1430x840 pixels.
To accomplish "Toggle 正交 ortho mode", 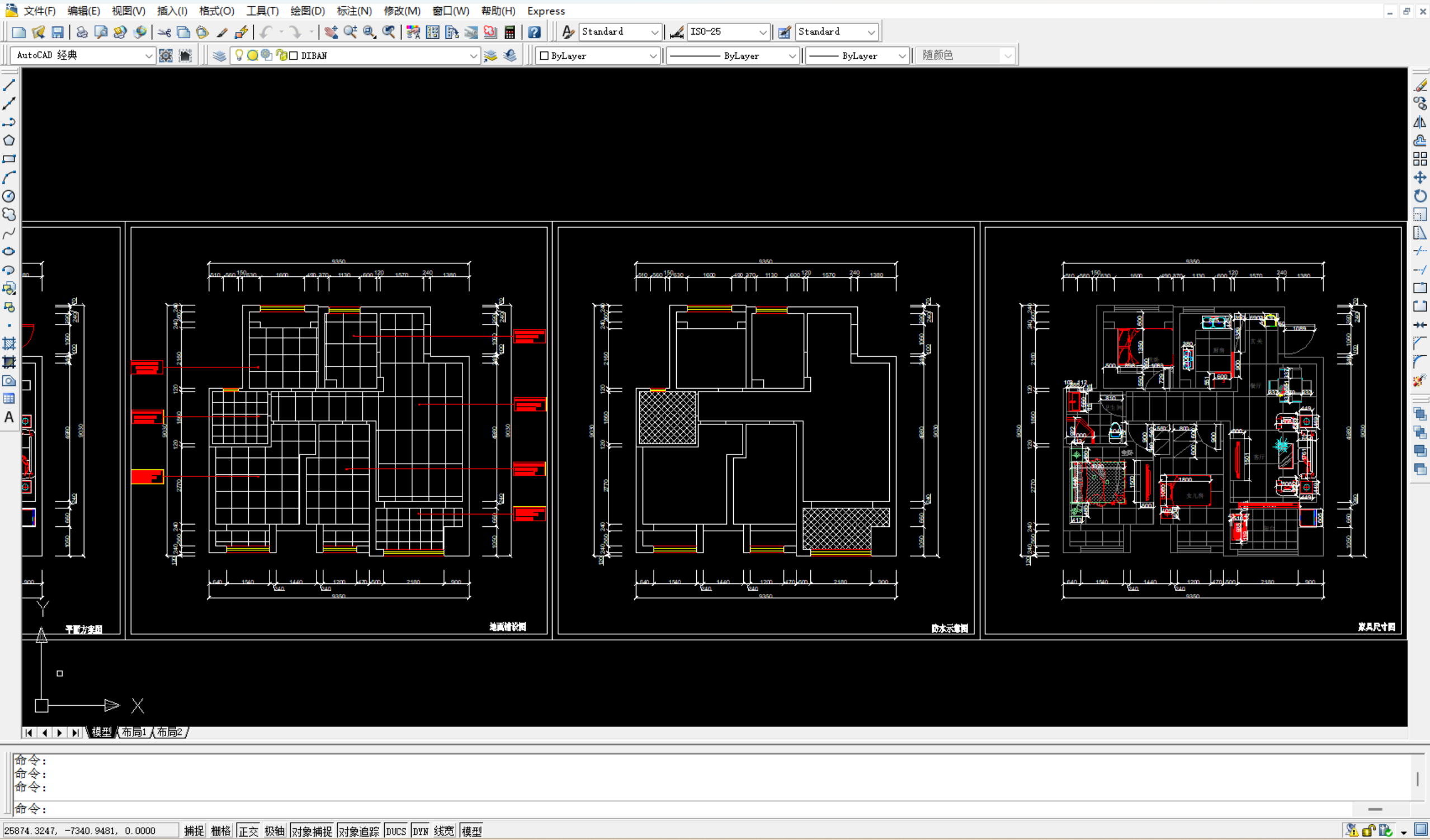I will coord(248,831).
